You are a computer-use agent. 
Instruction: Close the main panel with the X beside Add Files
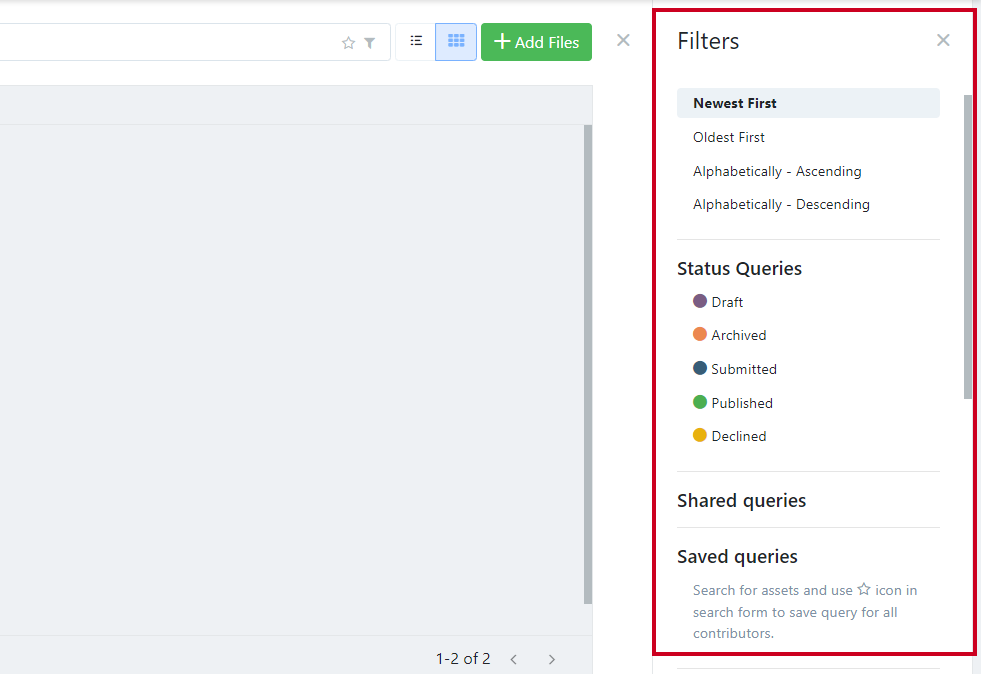pyautogui.click(x=623, y=40)
